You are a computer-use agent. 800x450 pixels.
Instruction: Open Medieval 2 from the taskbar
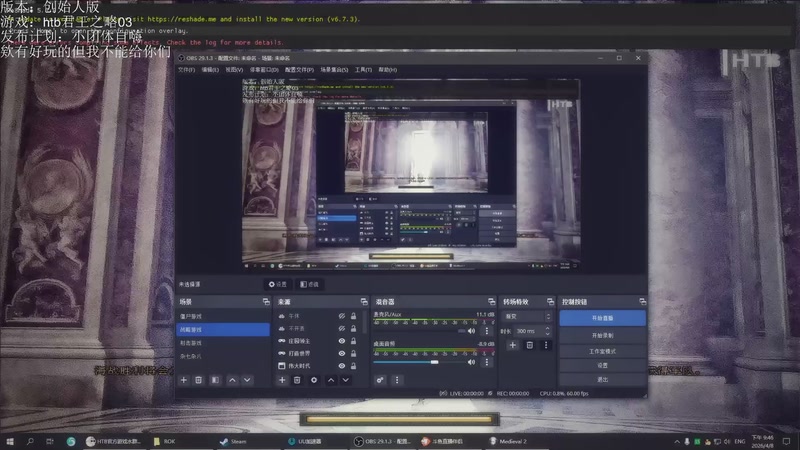coord(508,441)
